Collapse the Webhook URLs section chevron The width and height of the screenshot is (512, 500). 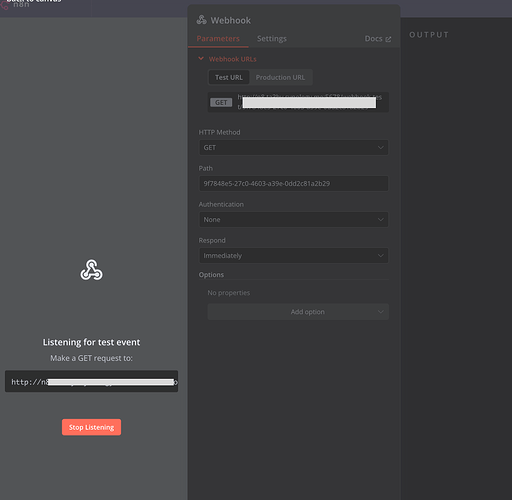tap(201, 59)
